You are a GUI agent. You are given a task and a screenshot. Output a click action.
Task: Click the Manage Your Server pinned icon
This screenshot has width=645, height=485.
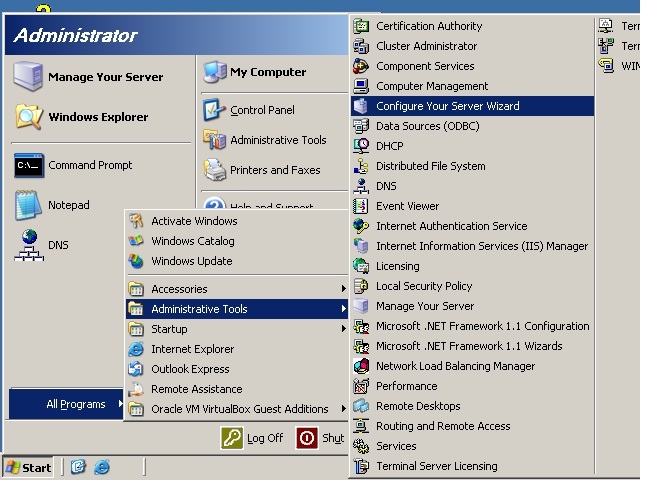[28, 77]
